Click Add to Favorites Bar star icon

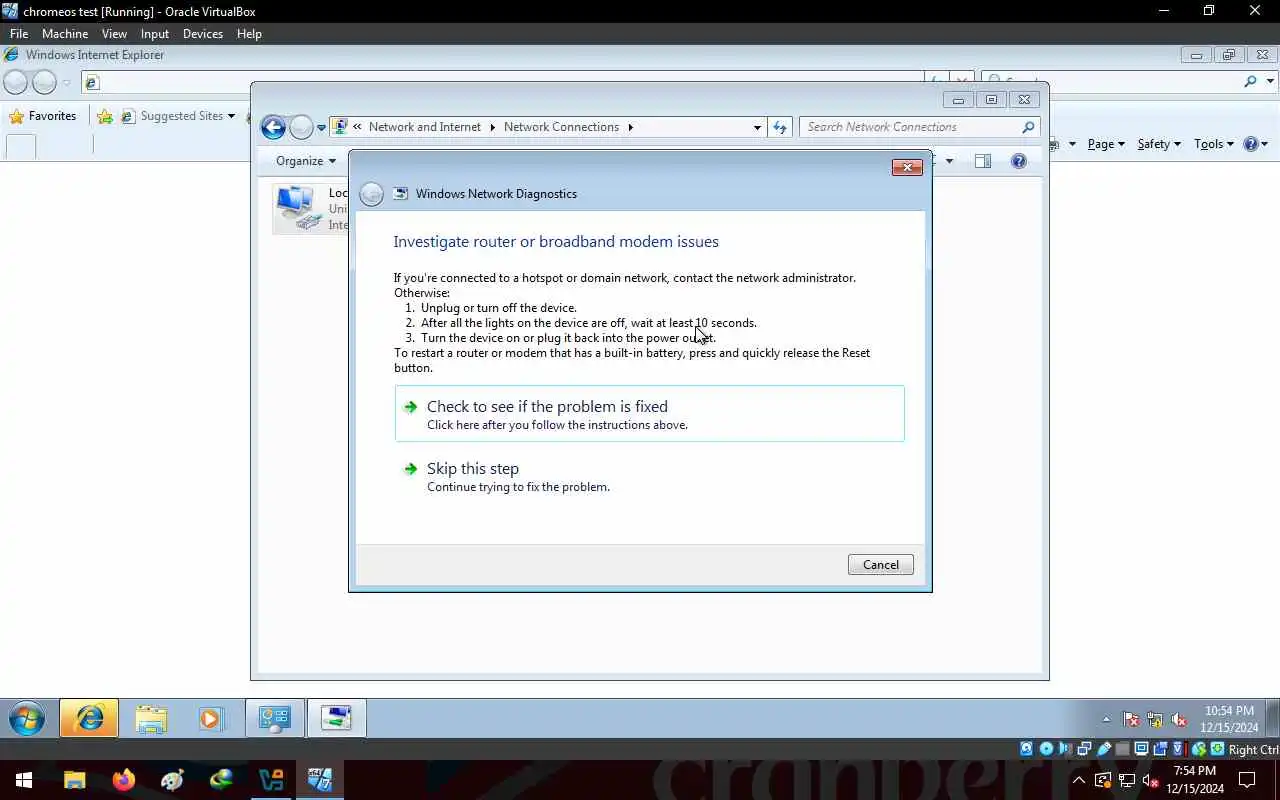[x=105, y=117]
